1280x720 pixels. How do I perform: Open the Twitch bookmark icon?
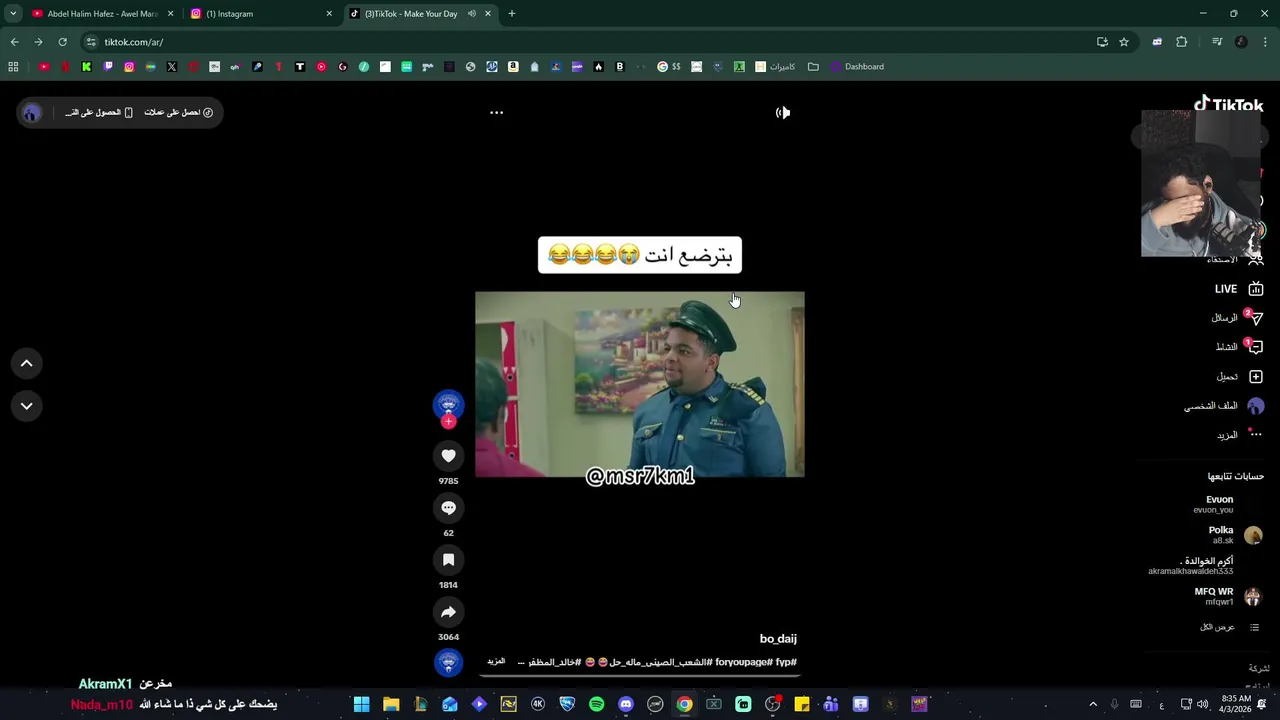pyautogui.click(x=108, y=67)
